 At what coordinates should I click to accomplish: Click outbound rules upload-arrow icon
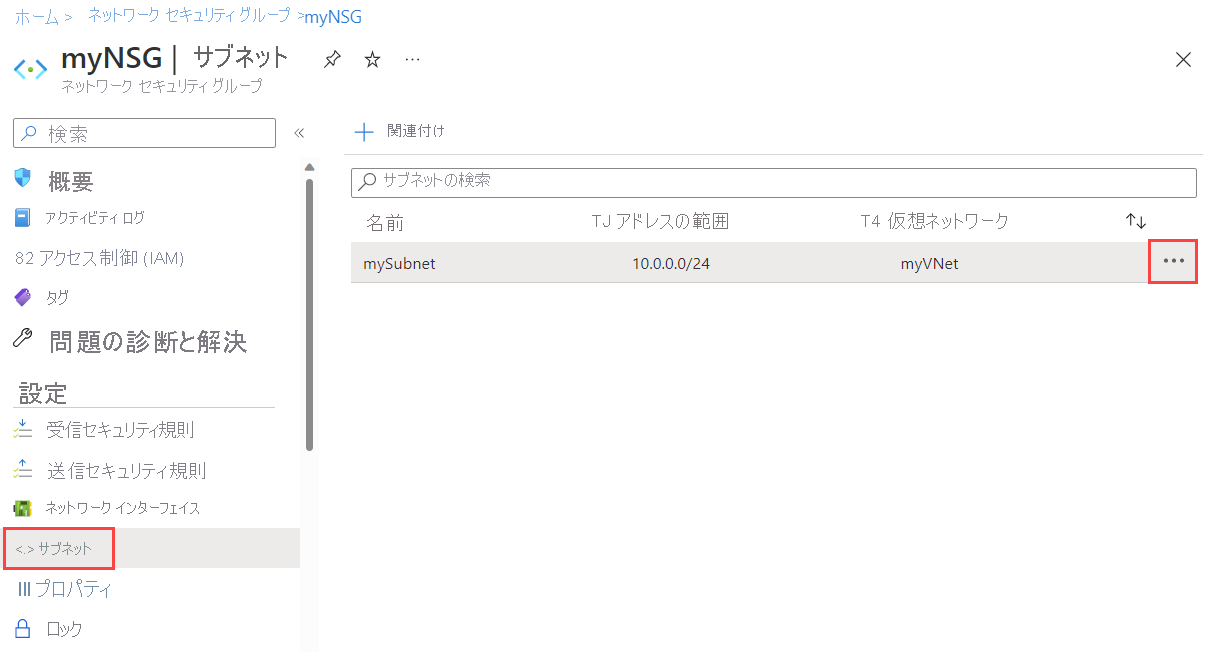pos(23,469)
